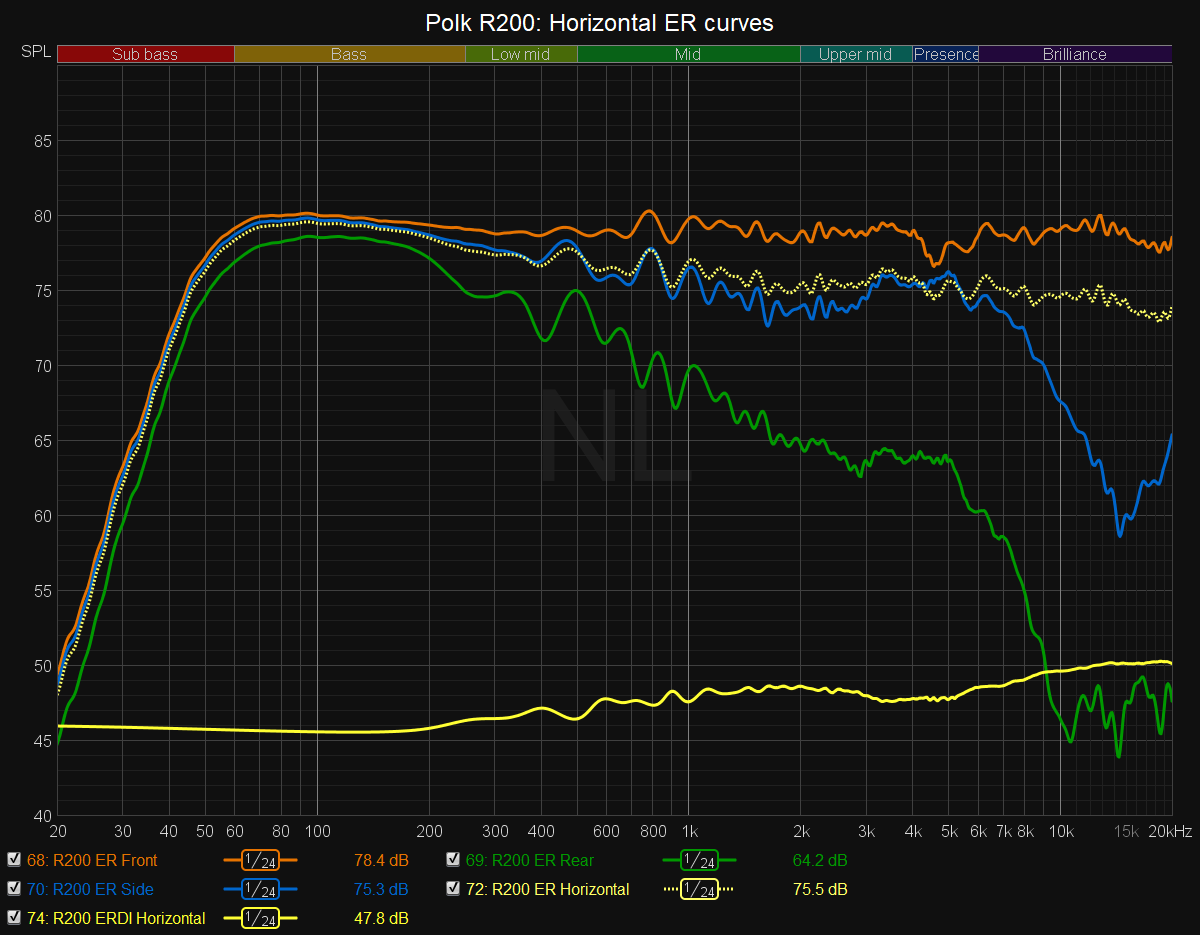Uncheck the R200 ER Rear checkbox
The width and height of the screenshot is (1200, 935).
(453, 860)
